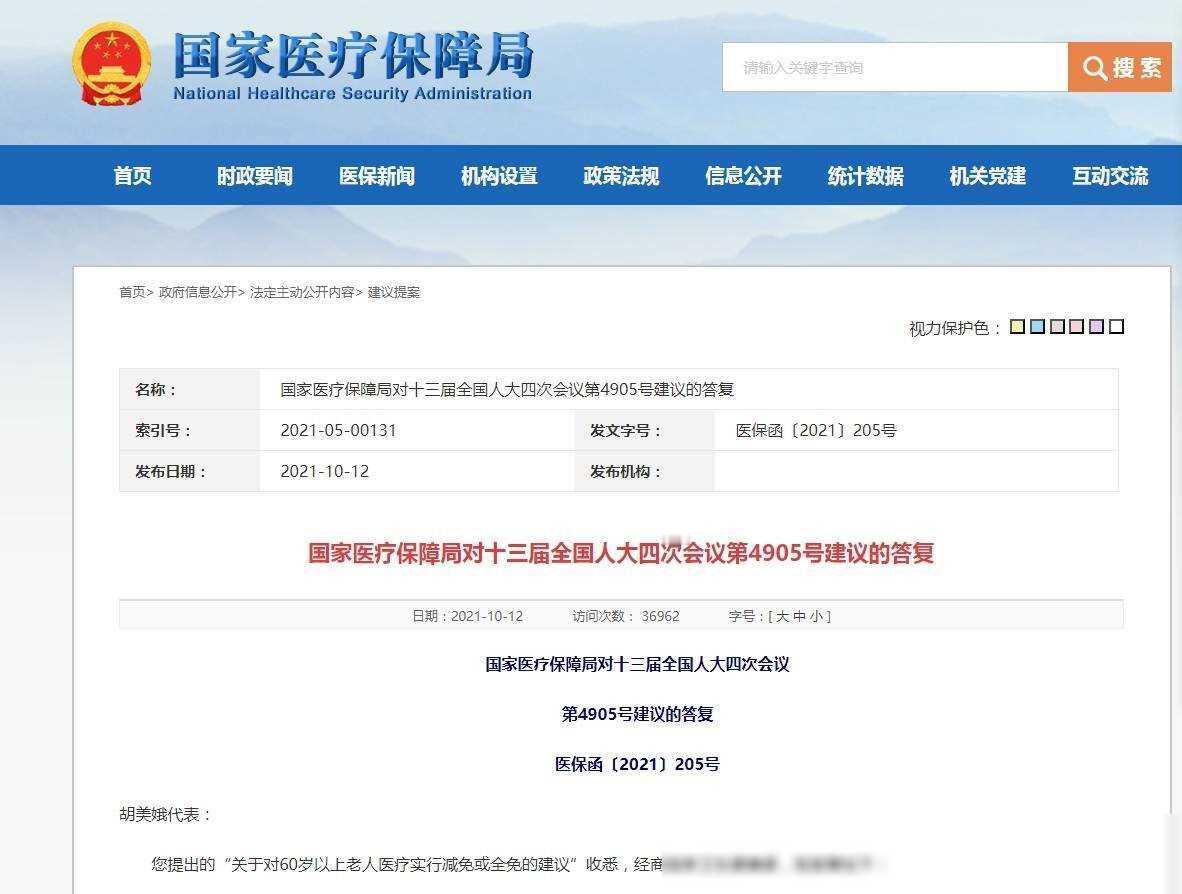Click the 国家医疗保障局 site title text
This screenshot has height=894, width=1182.
pyautogui.click(x=353, y=55)
